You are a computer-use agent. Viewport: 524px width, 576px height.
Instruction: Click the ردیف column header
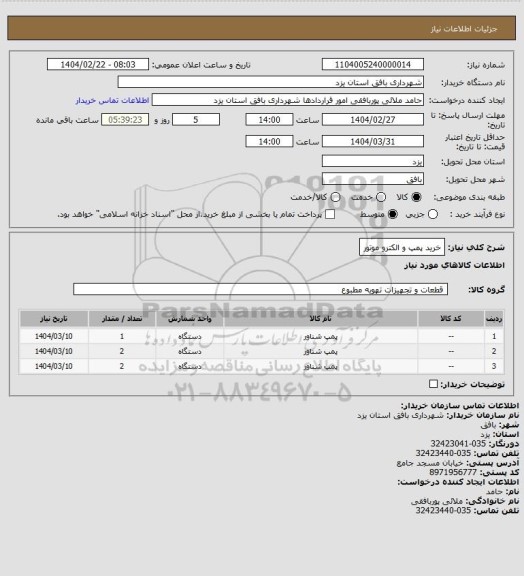coord(494,319)
